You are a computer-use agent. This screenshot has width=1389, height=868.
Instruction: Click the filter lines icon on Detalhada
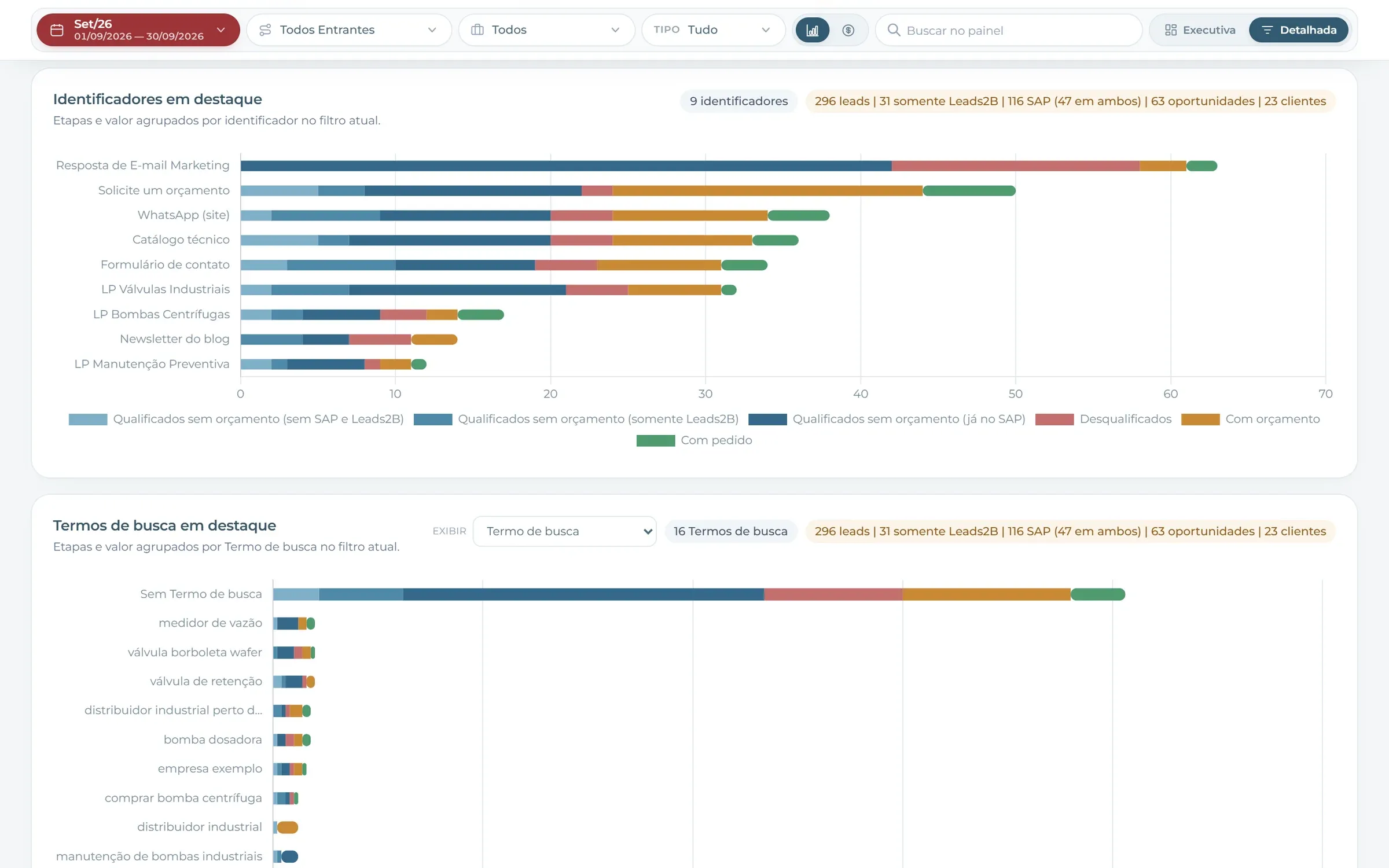tap(1267, 30)
